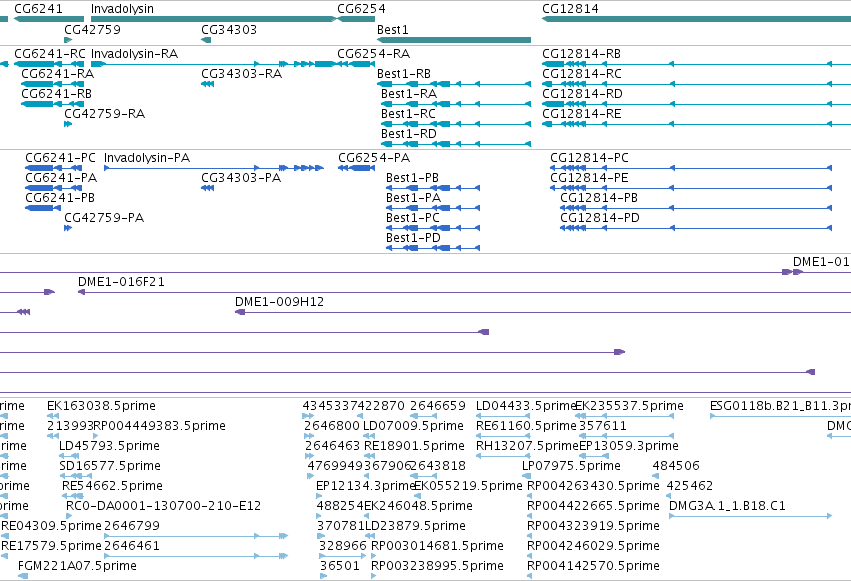851x581 pixels.
Task: Click transcript label Invadolysin-RA
Action: tap(135, 54)
